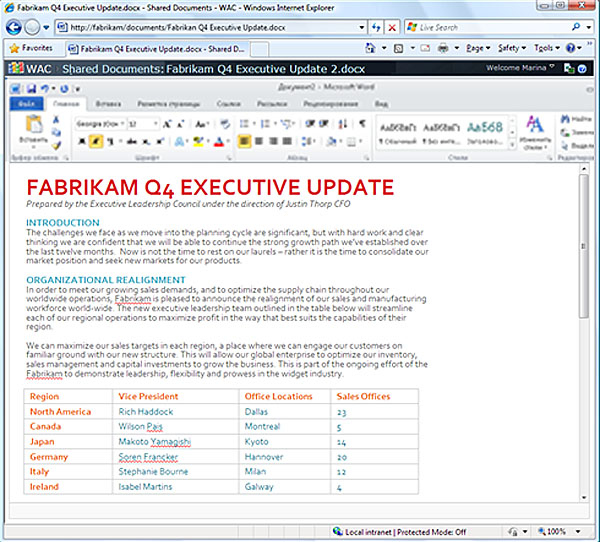
Task: Apply red font color
Action: (219, 142)
